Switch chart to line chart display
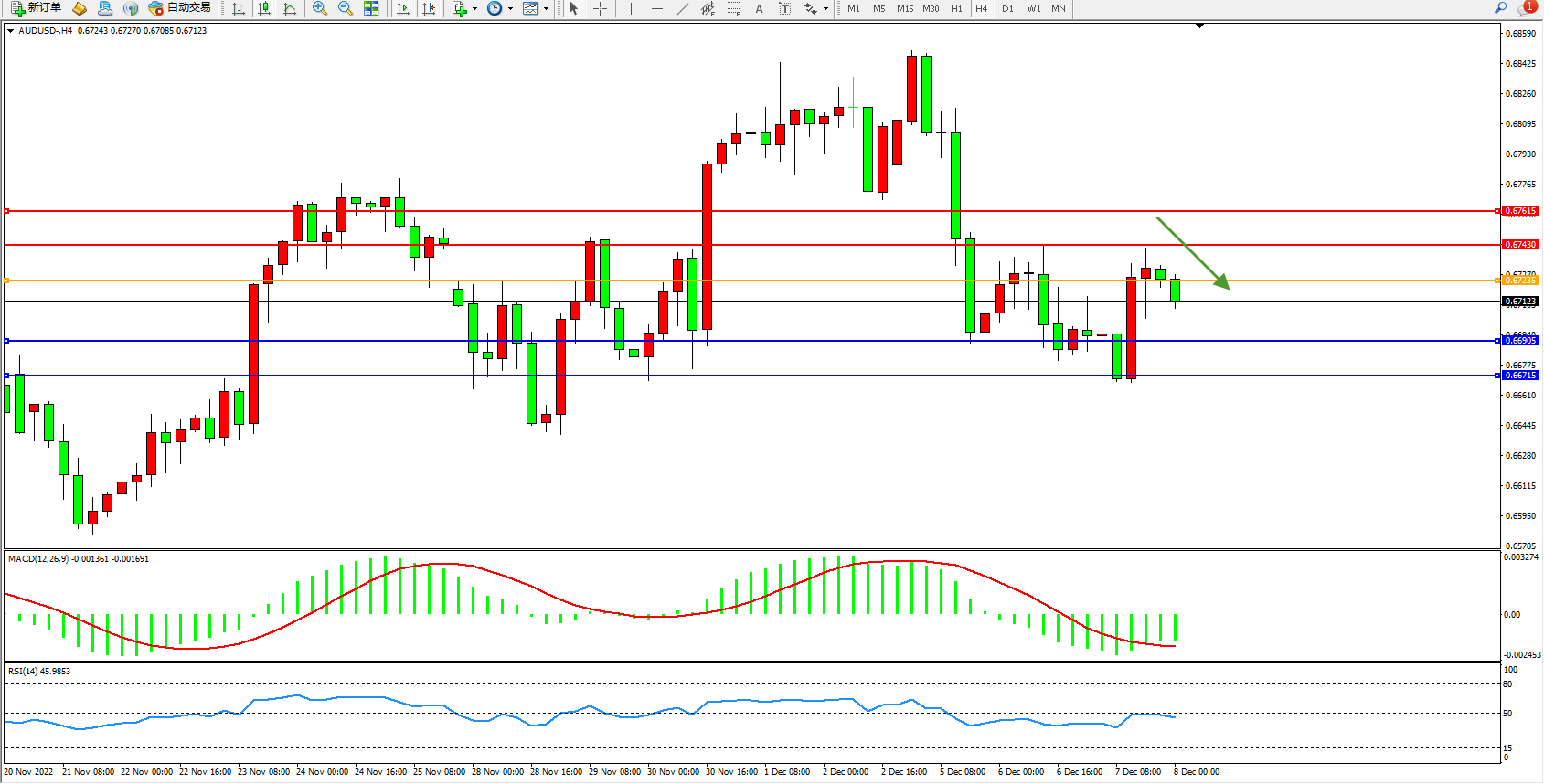 [290, 8]
